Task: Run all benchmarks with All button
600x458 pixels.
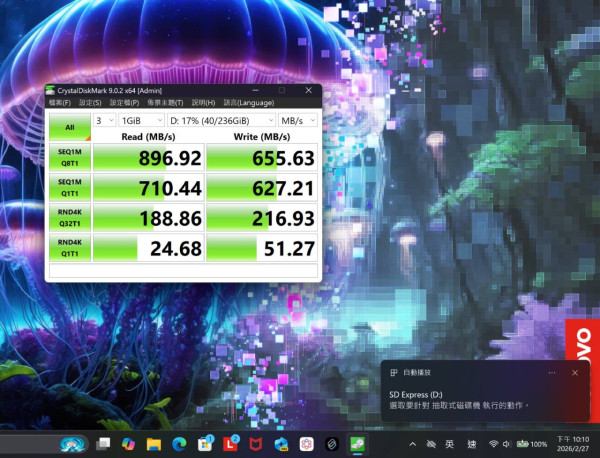Action: pos(70,127)
